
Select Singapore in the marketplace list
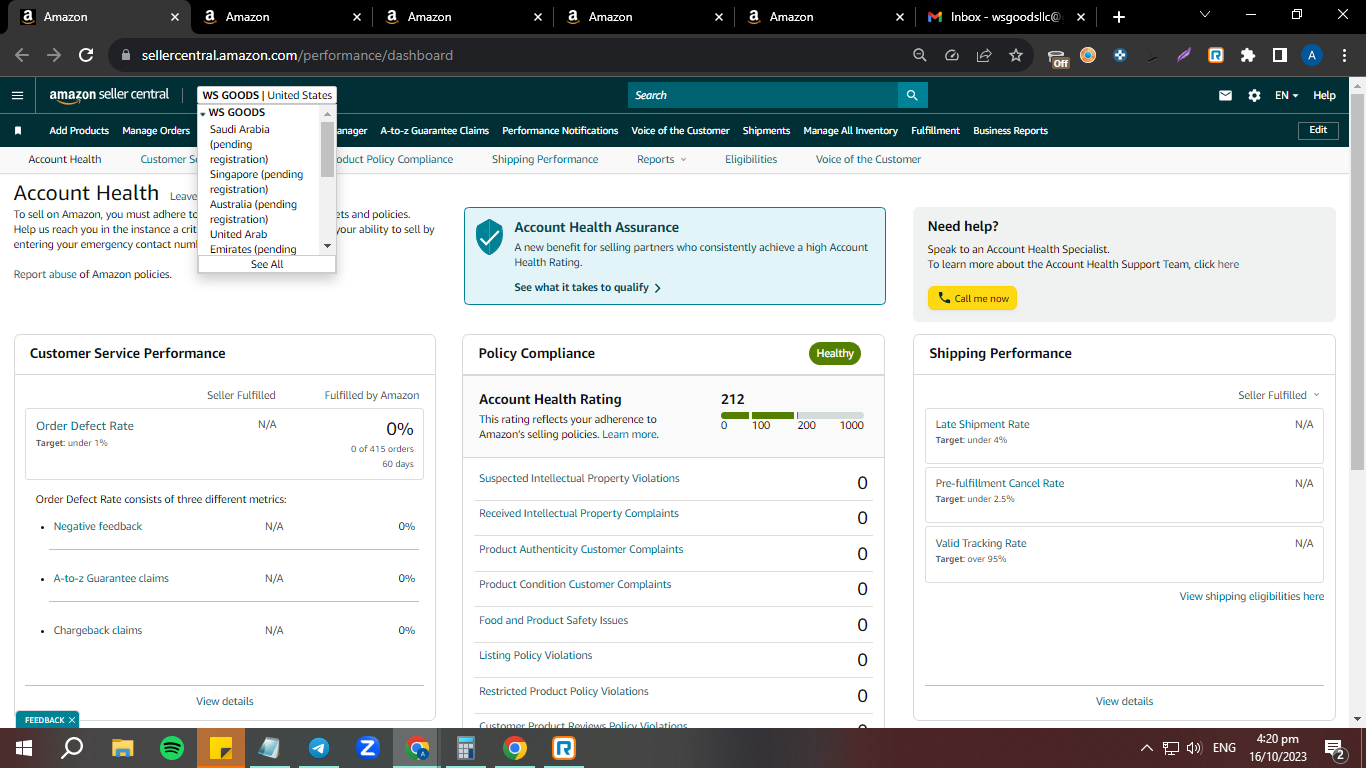(256, 182)
